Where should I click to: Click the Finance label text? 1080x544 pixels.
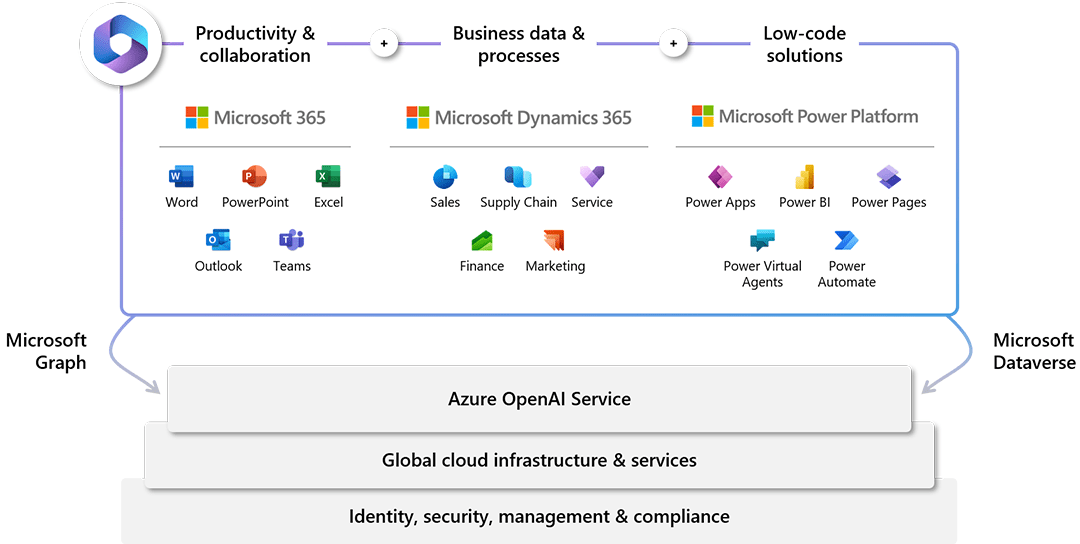point(481,266)
